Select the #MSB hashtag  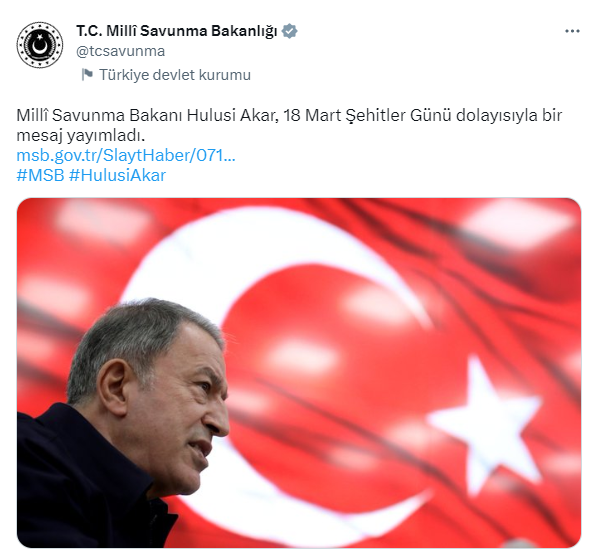(x=40, y=175)
